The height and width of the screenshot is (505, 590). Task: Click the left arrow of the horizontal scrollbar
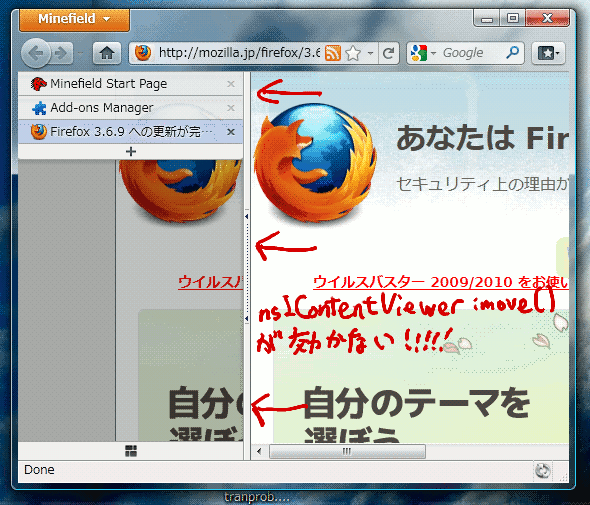[x=259, y=451]
